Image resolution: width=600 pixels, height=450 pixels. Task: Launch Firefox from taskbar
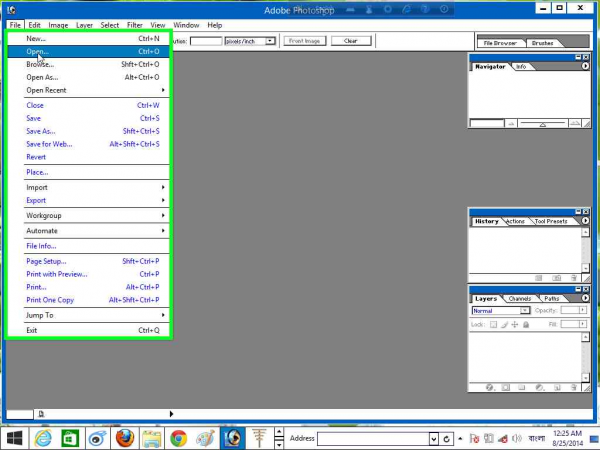coord(125,438)
